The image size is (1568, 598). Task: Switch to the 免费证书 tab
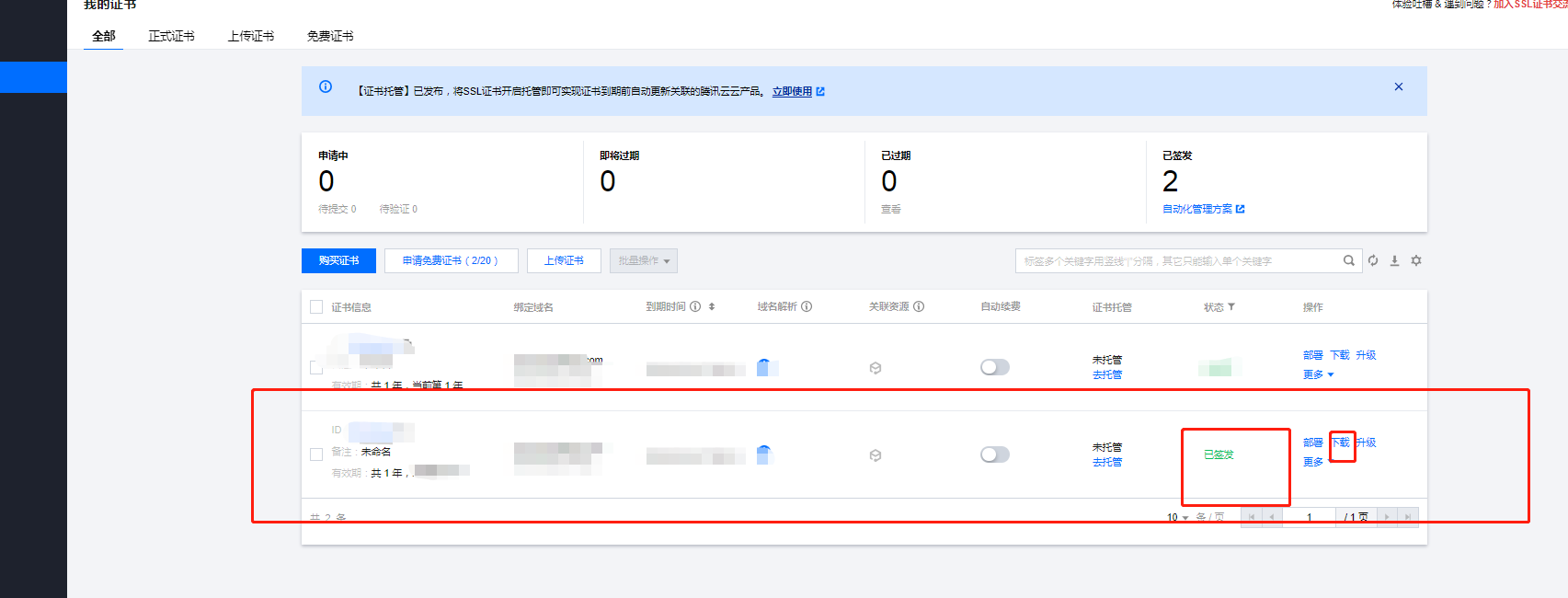(330, 36)
